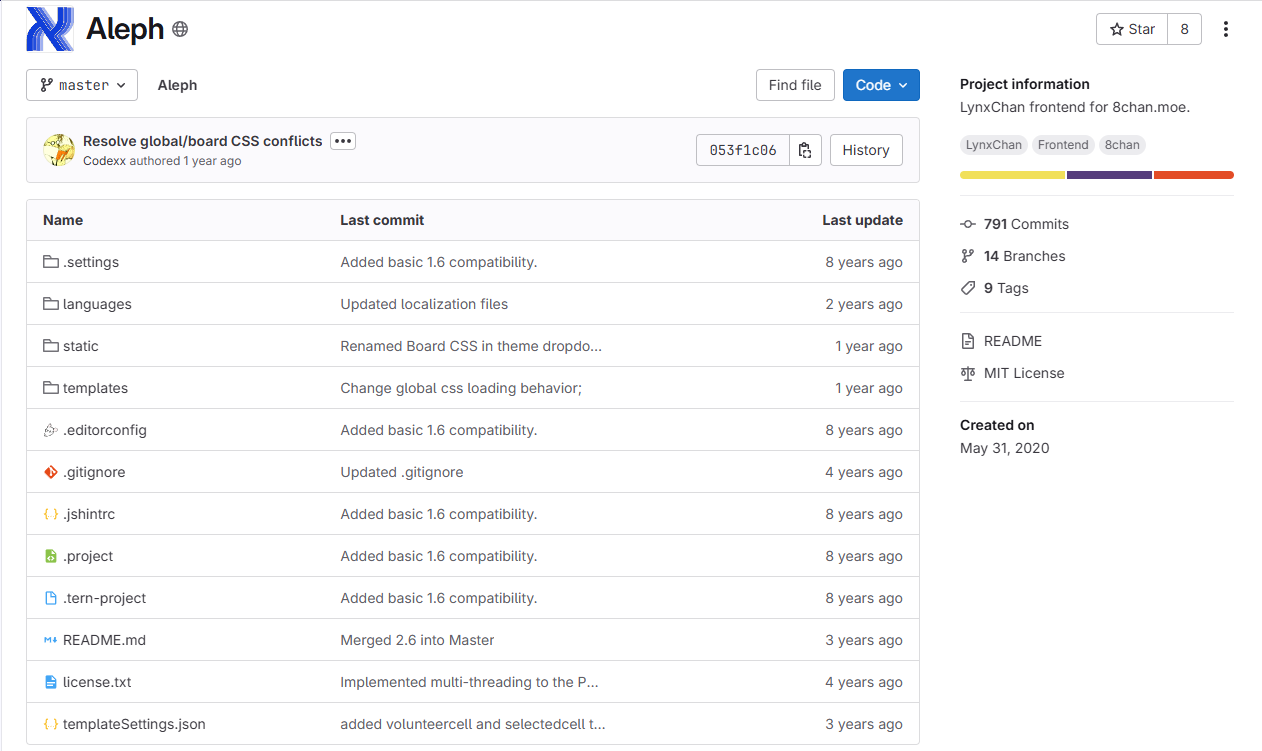Click orange-red segment of language bar
Screen dimensions: 1262x751
point(1194,175)
